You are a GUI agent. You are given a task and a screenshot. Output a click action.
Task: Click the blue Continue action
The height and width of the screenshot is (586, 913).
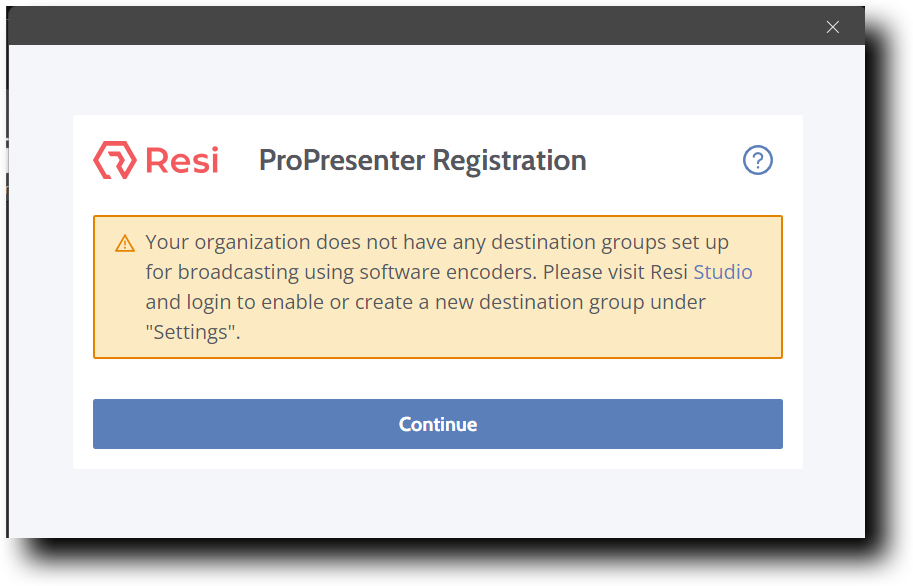[437, 423]
